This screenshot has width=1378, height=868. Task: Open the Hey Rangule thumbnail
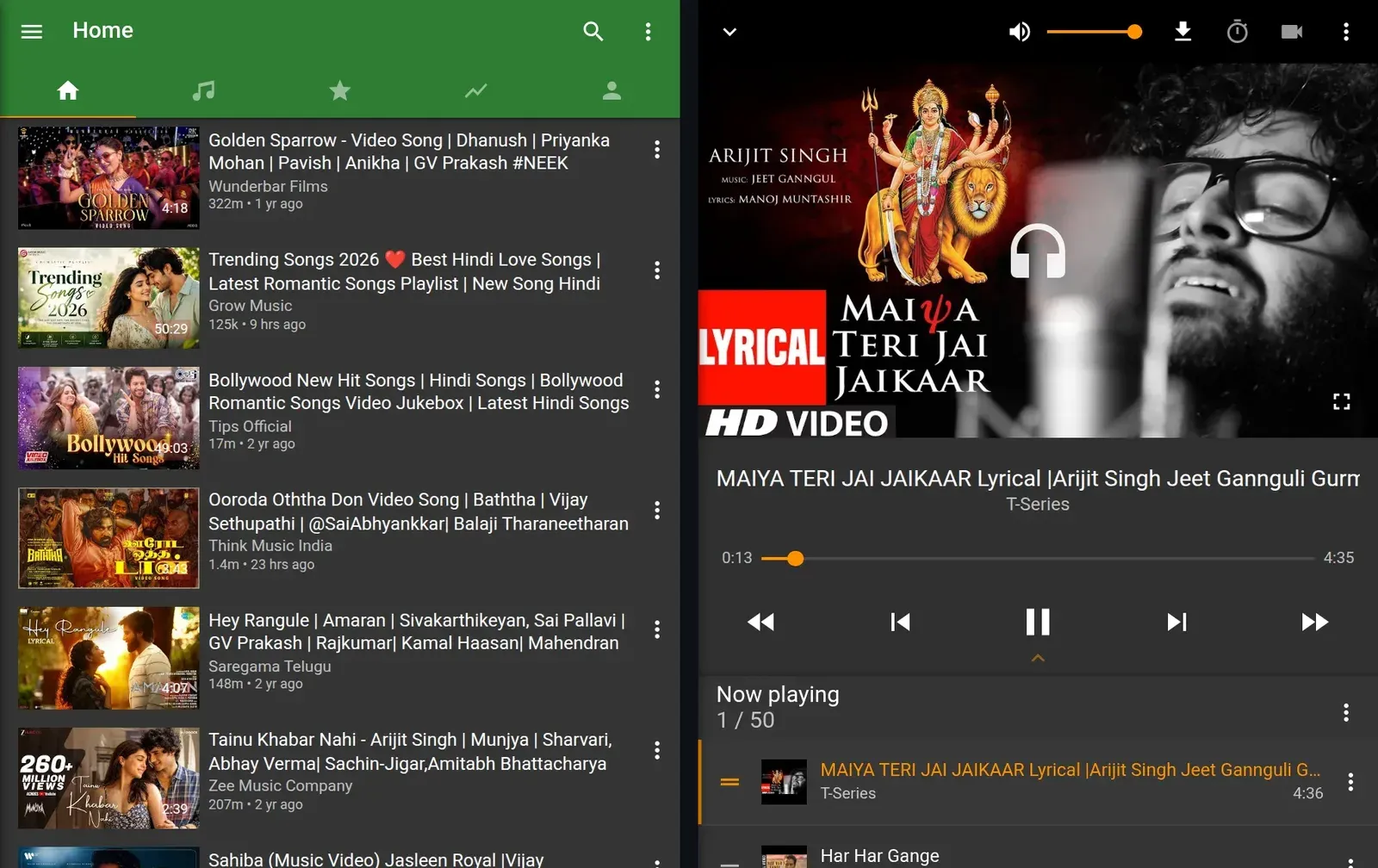pos(109,658)
